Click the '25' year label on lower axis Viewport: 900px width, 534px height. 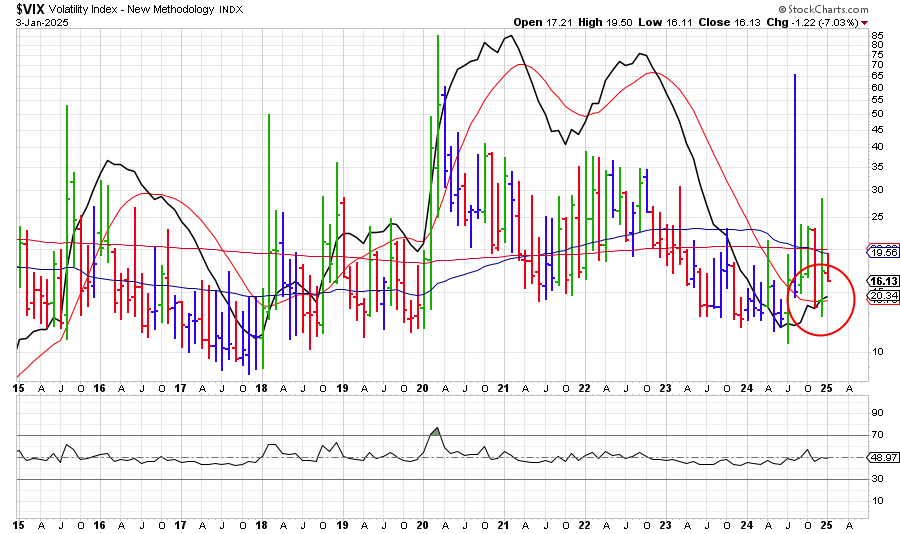click(826, 523)
